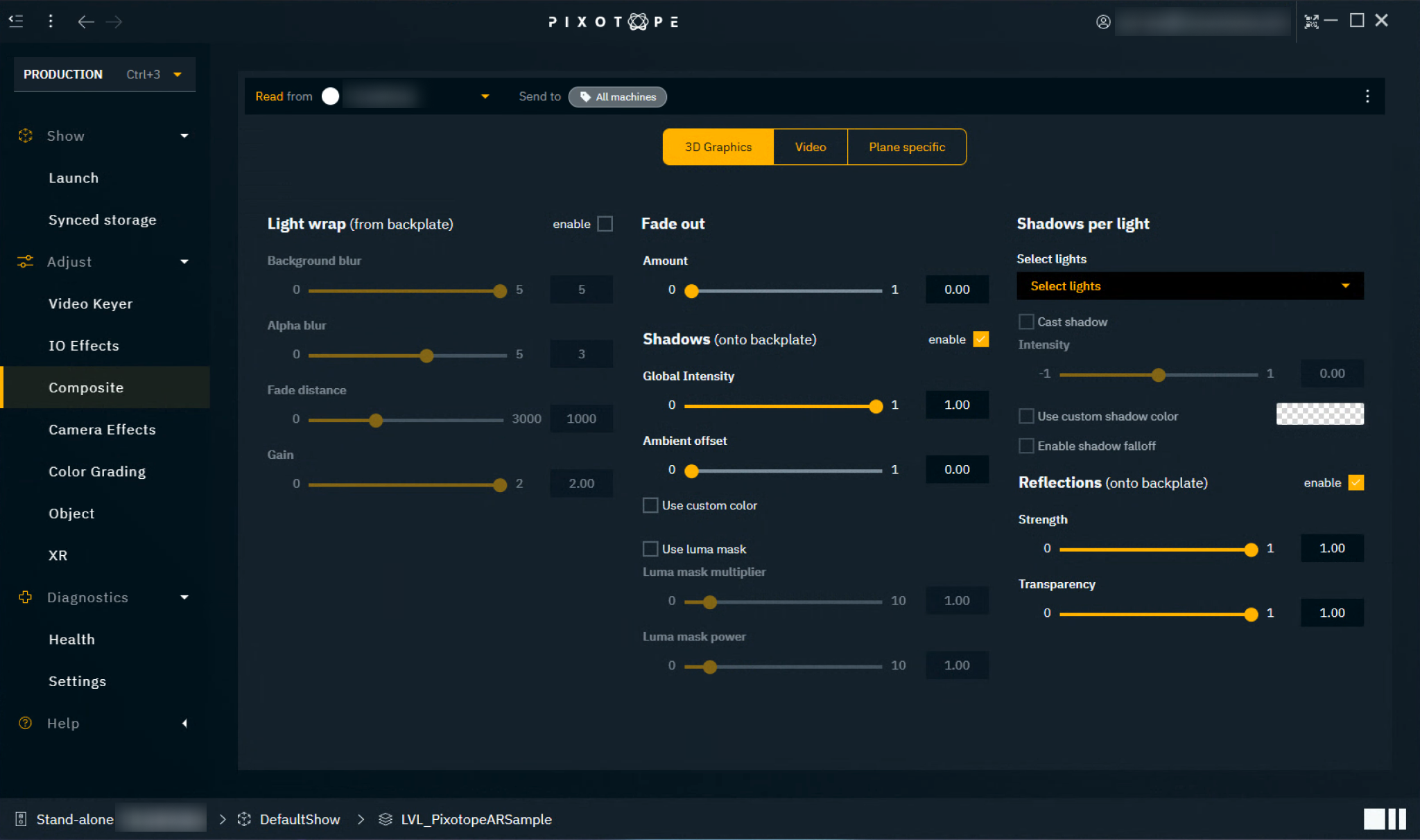Open the Select lights dropdown
Image resolution: width=1420 pixels, height=840 pixels.
tap(1189, 286)
